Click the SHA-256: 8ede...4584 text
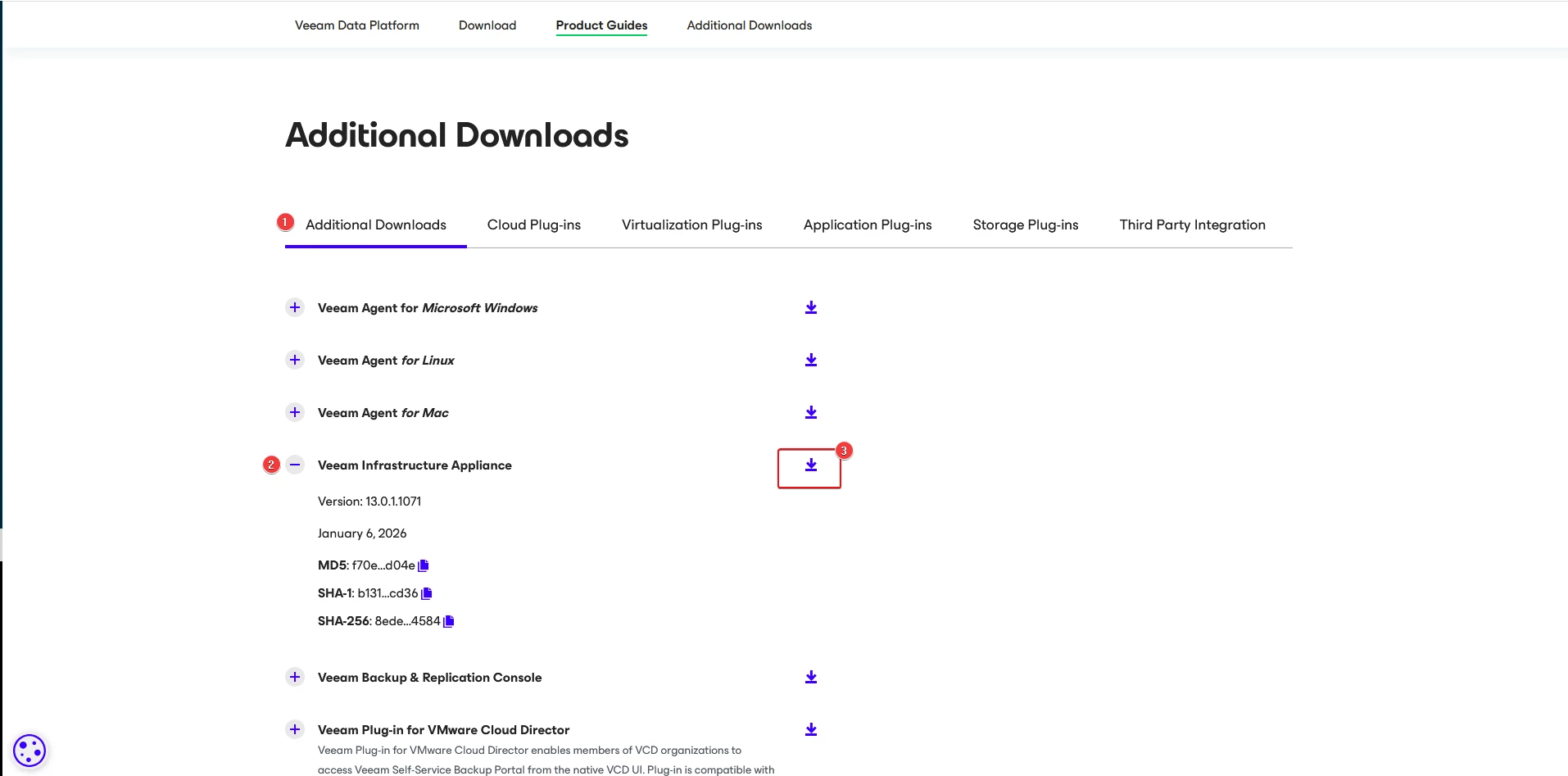This screenshot has height=776, width=1568. [x=379, y=621]
